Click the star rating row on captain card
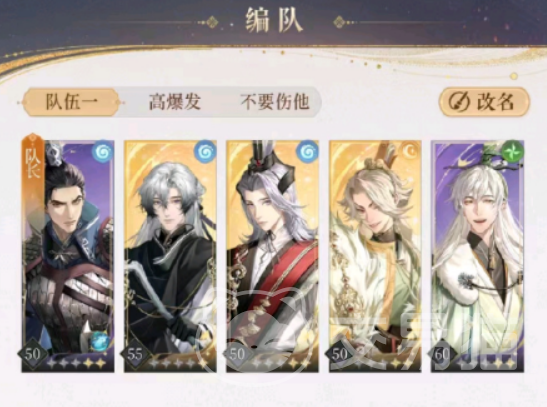547x407 pixels. coord(77,363)
